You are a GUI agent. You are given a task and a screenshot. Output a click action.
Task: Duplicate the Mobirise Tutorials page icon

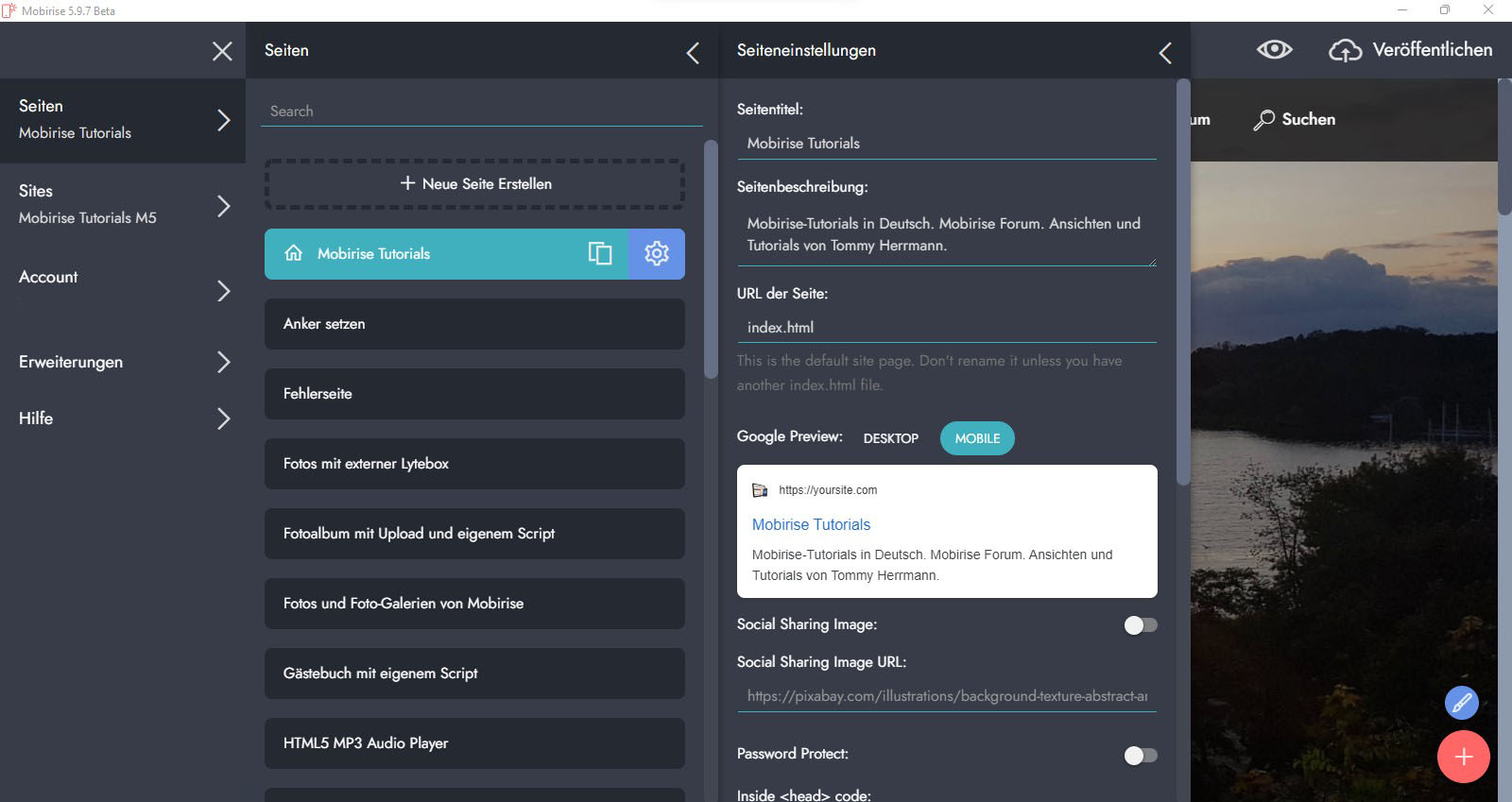[x=600, y=254]
